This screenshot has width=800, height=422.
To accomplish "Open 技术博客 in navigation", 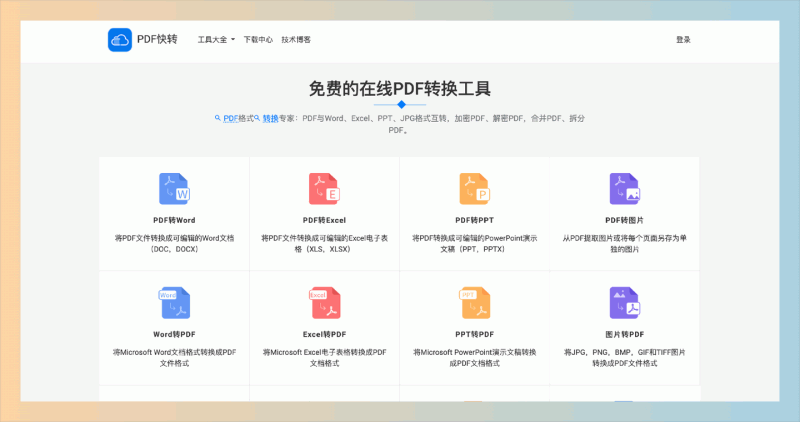I will click(296, 40).
